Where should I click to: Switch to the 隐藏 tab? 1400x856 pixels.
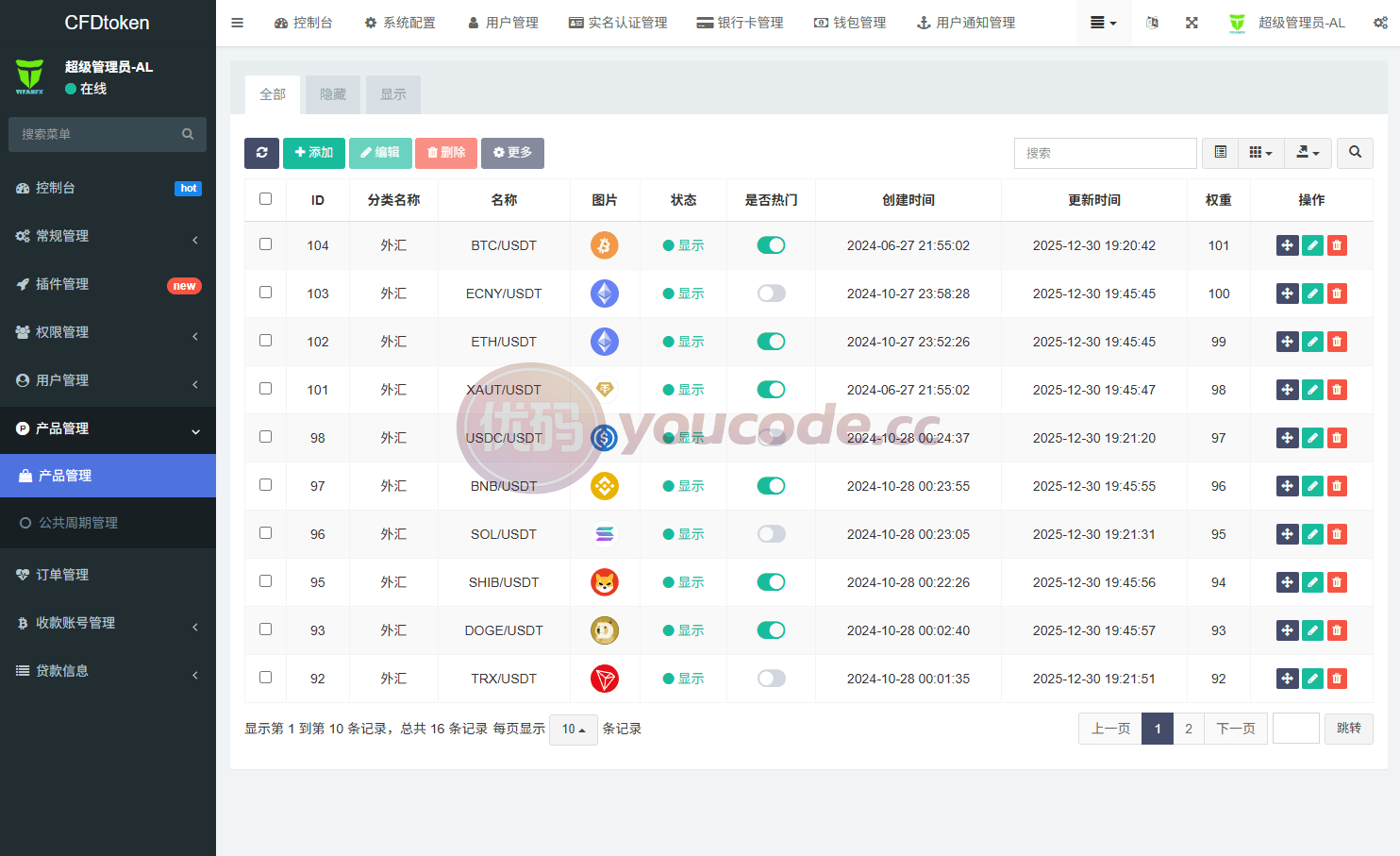click(x=333, y=94)
